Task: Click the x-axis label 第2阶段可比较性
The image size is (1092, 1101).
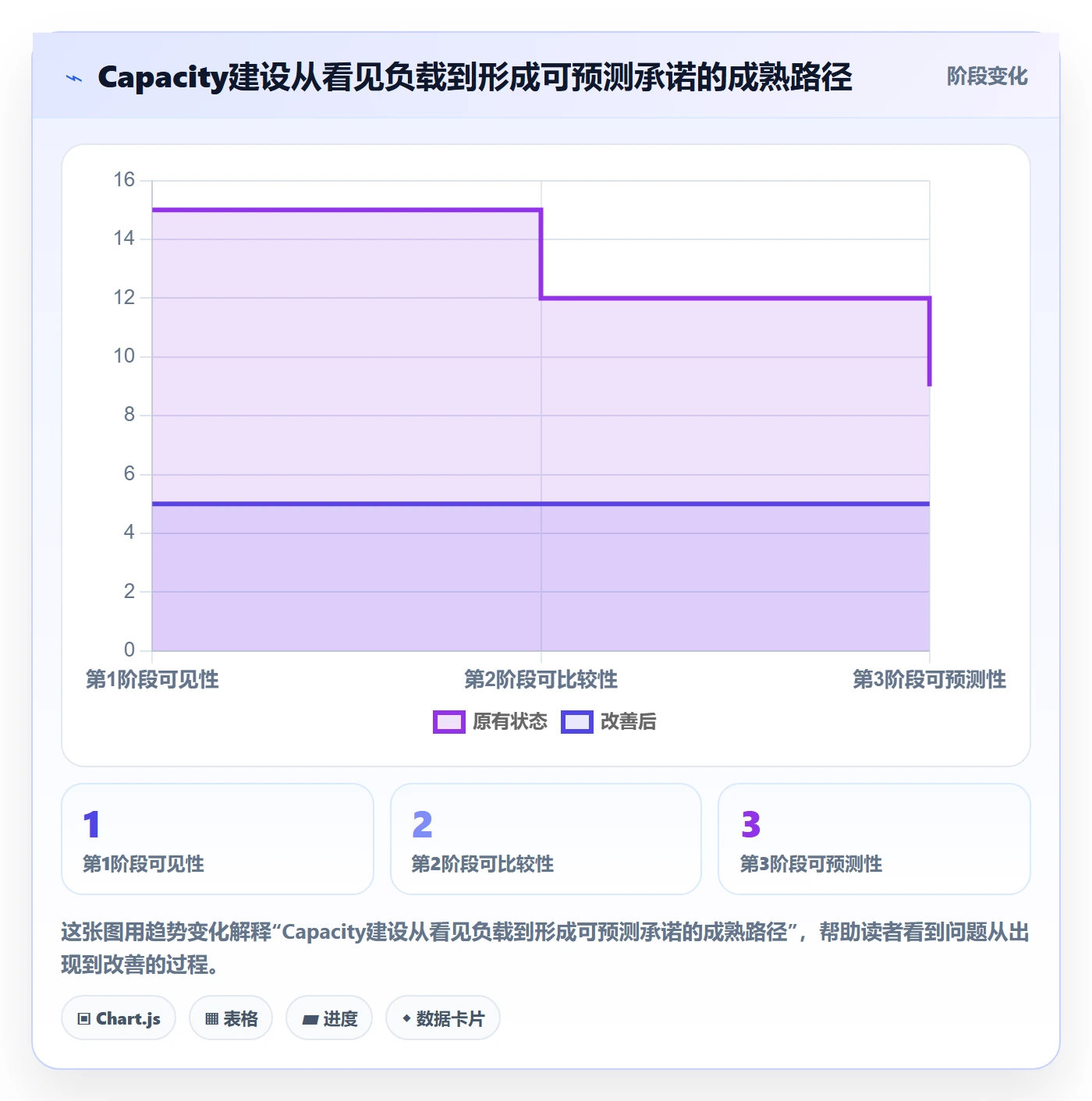Action: pyautogui.click(x=541, y=680)
